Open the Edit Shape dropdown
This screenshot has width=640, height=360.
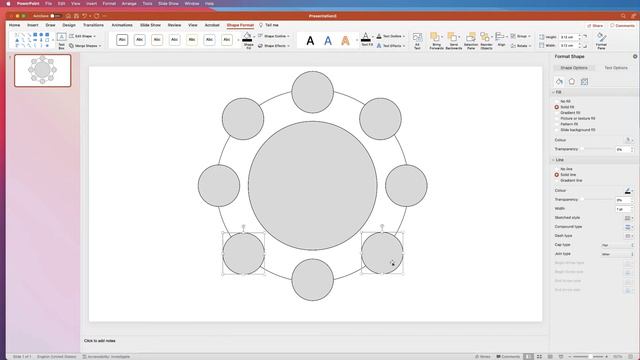click(x=82, y=36)
